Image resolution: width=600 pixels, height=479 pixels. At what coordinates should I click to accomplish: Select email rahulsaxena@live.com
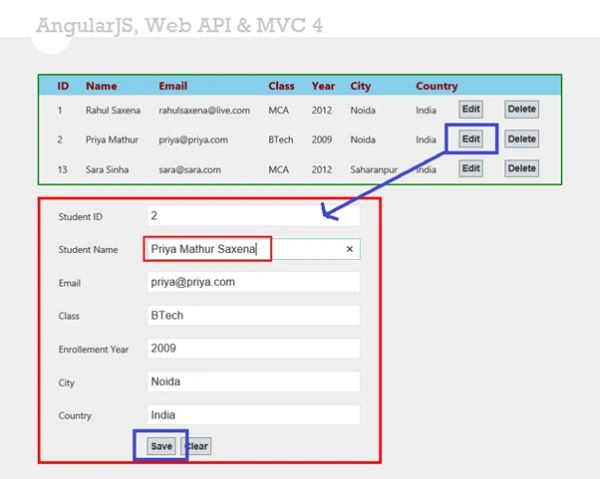pos(204,110)
